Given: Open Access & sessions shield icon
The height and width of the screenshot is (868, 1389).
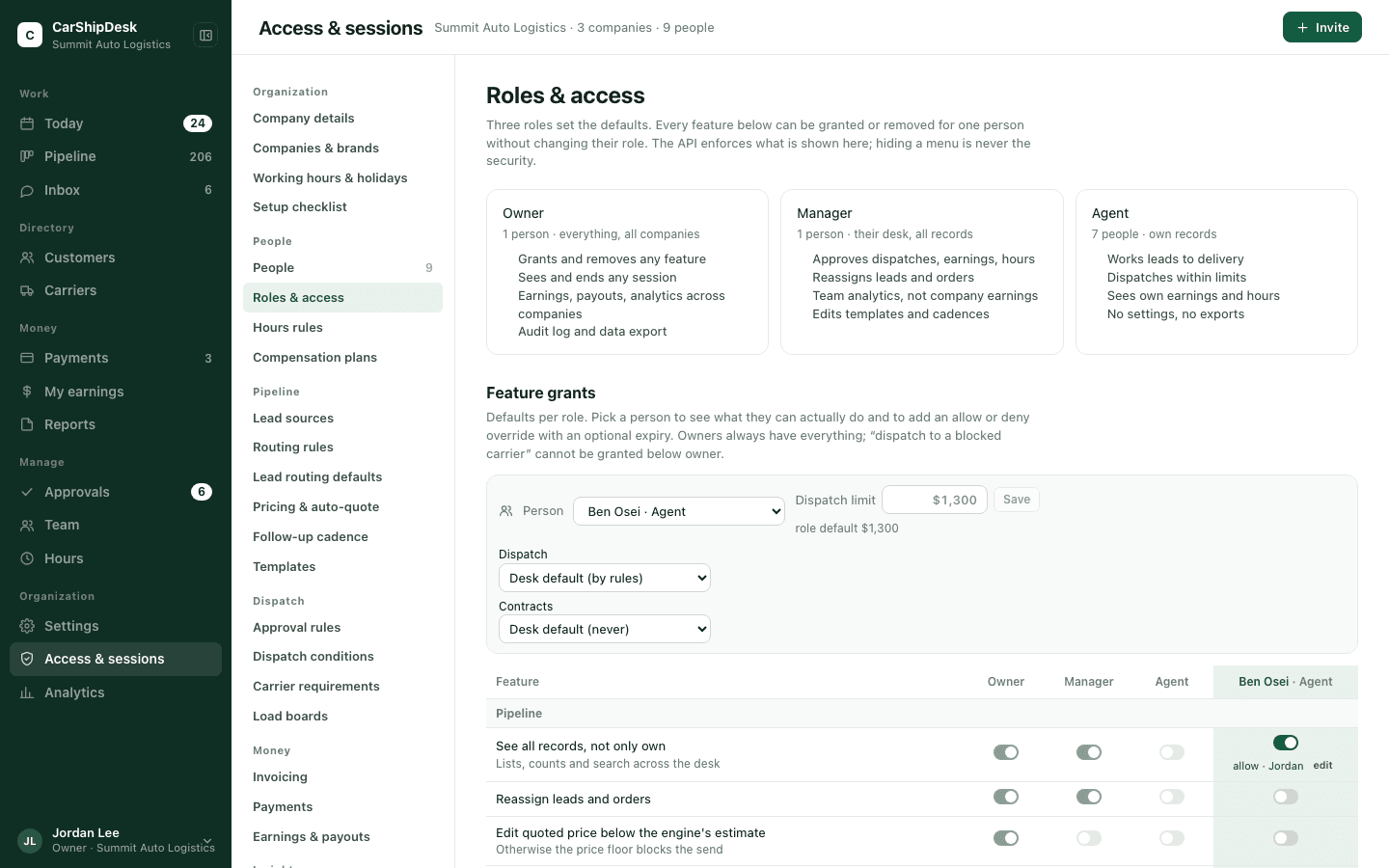Looking at the screenshot, I should coord(27,659).
